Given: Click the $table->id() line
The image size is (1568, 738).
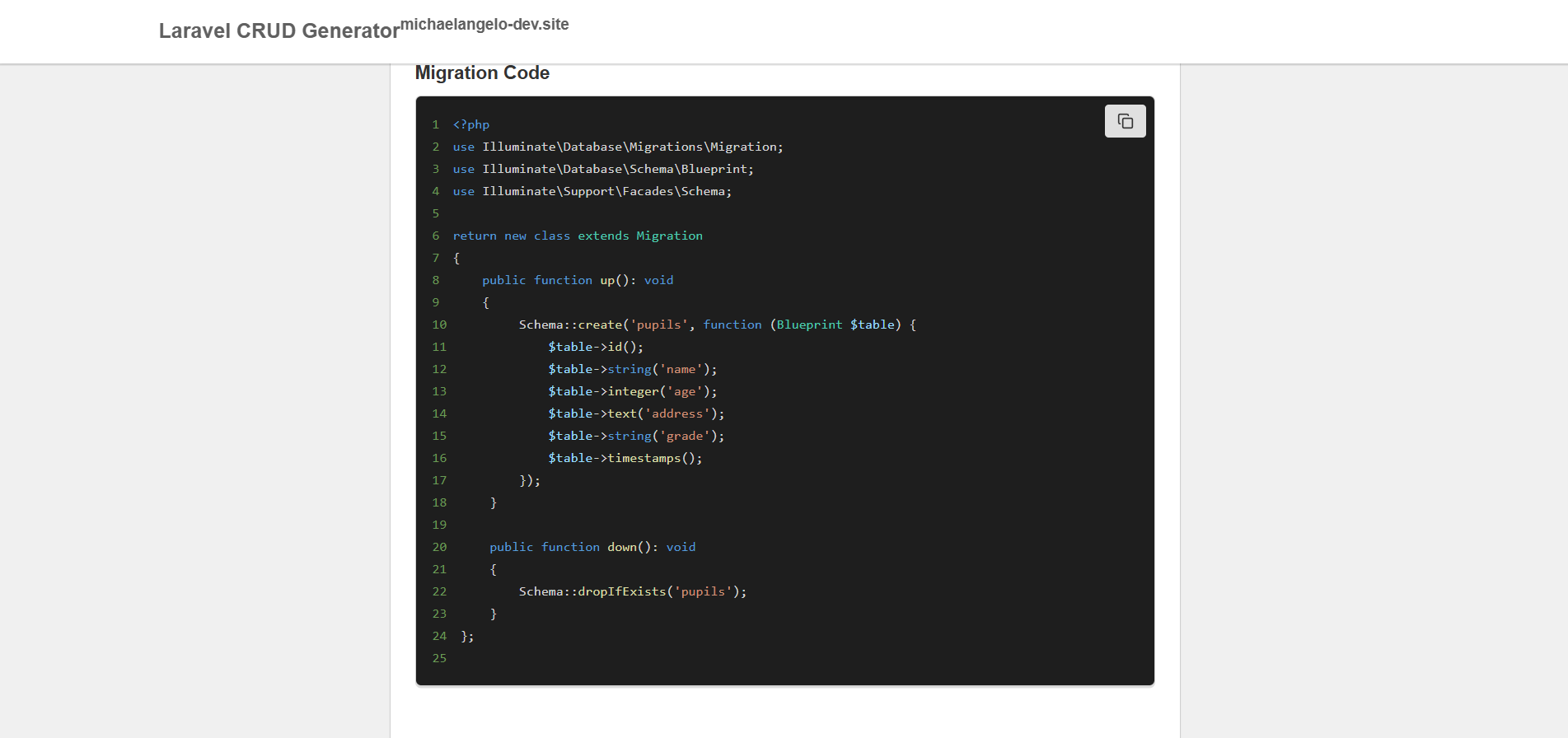Looking at the screenshot, I should point(595,347).
